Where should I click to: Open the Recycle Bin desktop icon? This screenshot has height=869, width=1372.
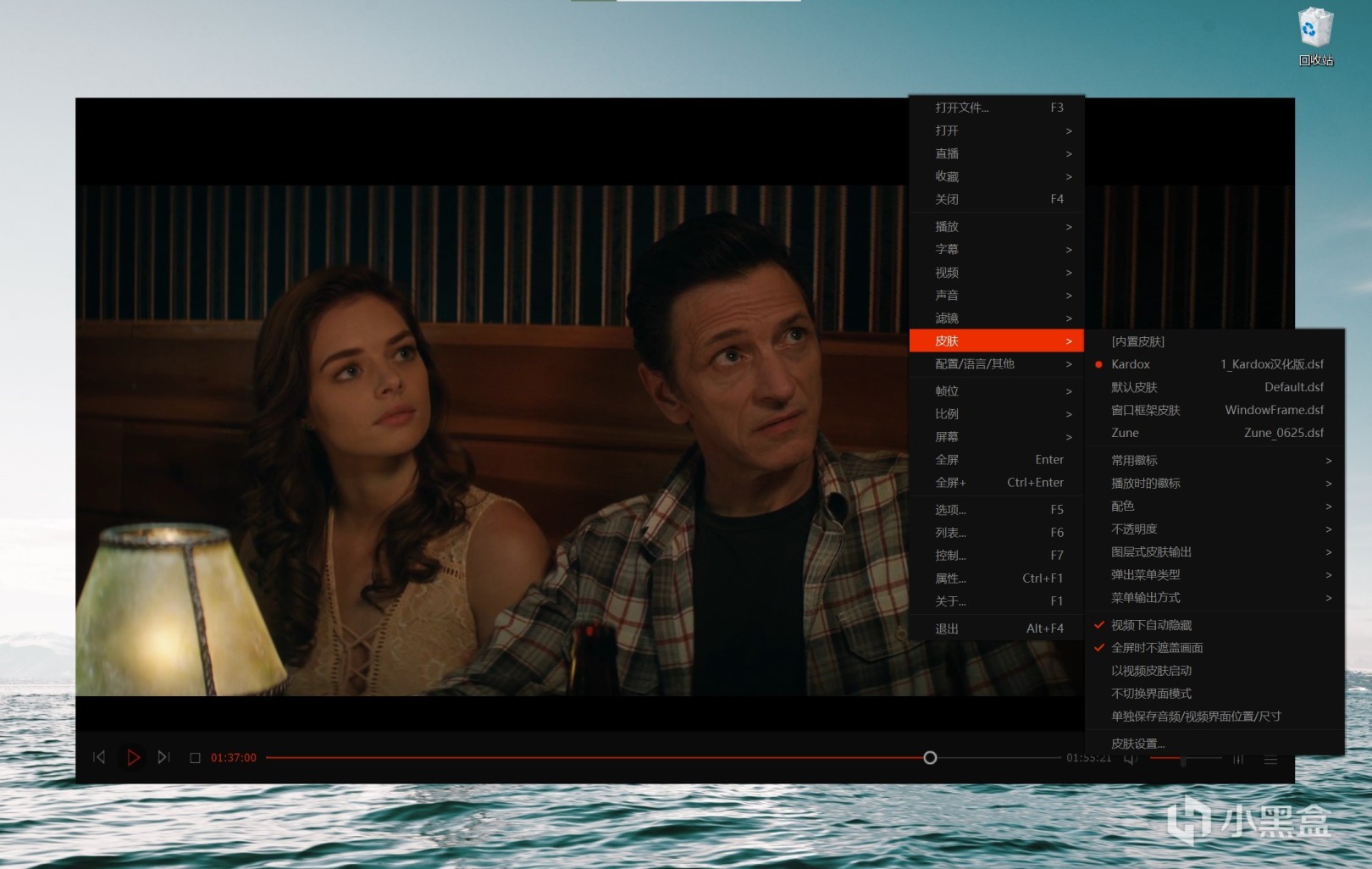click(x=1315, y=36)
